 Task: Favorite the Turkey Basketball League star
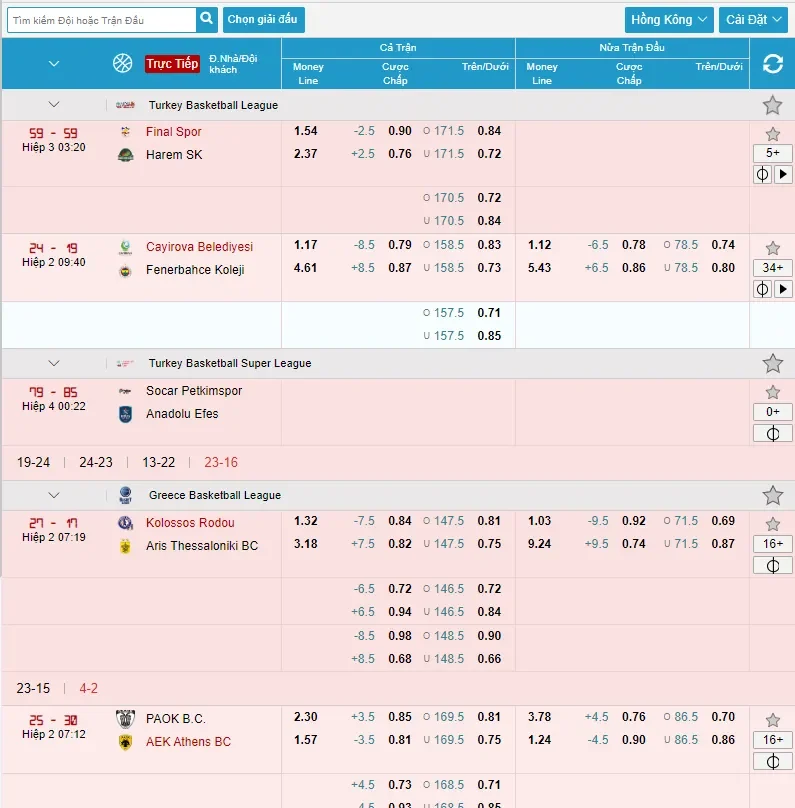[x=772, y=105]
